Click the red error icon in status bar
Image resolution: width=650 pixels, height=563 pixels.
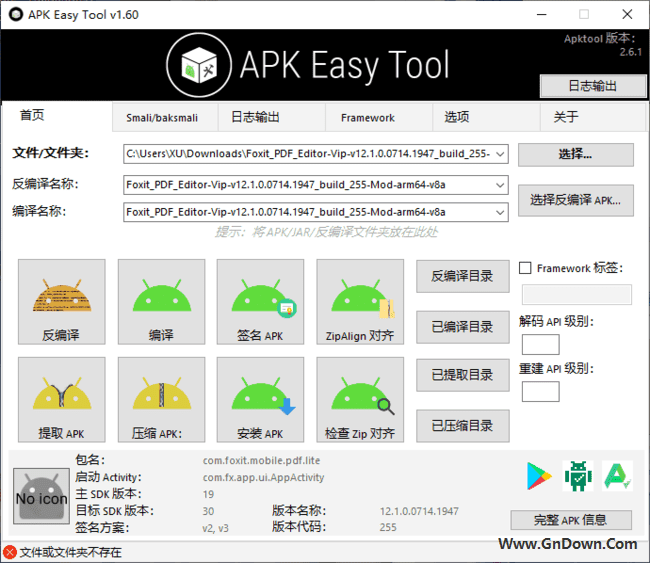tap(10, 552)
